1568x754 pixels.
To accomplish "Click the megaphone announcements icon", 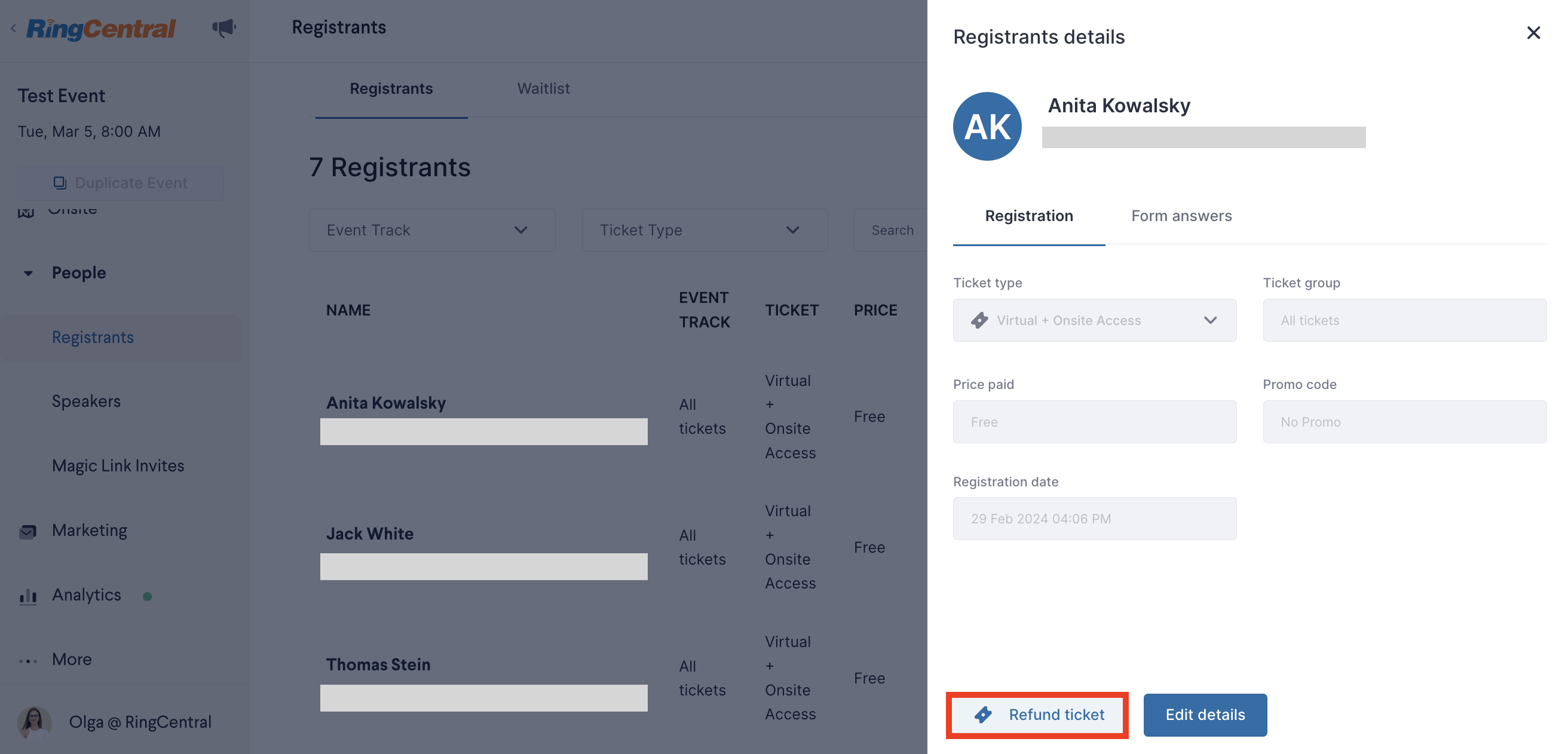I will coord(223,27).
